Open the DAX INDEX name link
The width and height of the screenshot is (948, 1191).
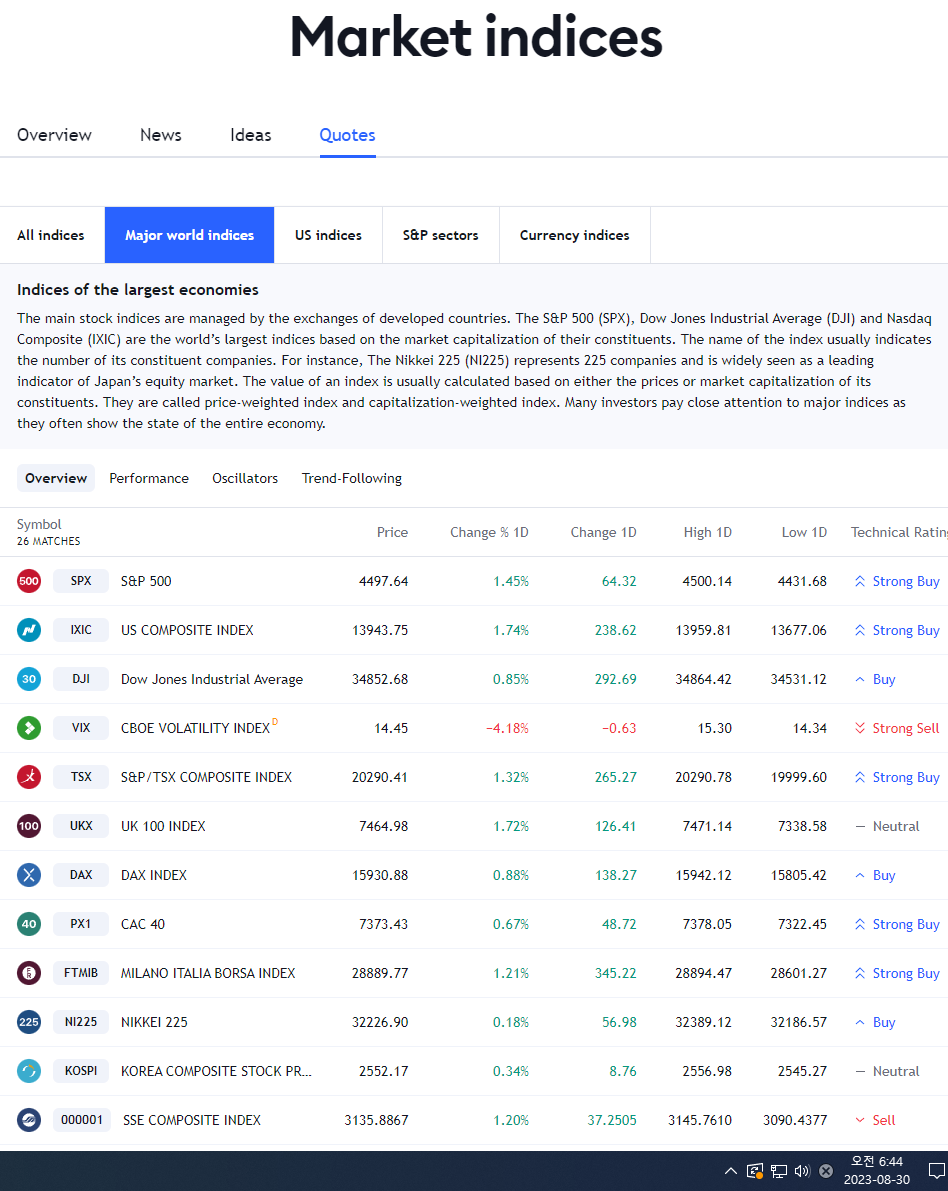(x=153, y=875)
